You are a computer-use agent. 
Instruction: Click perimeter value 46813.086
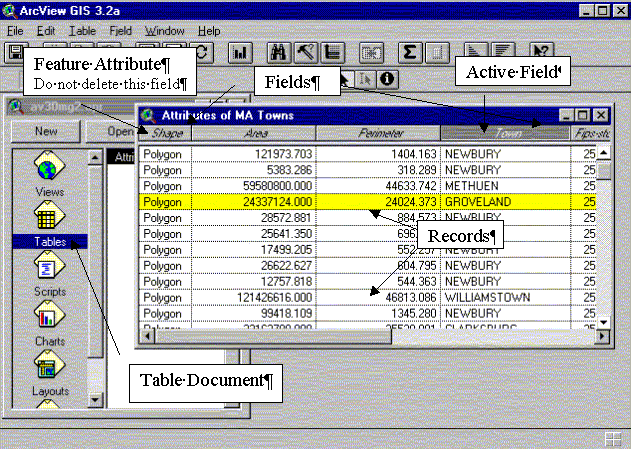click(411, 297)
